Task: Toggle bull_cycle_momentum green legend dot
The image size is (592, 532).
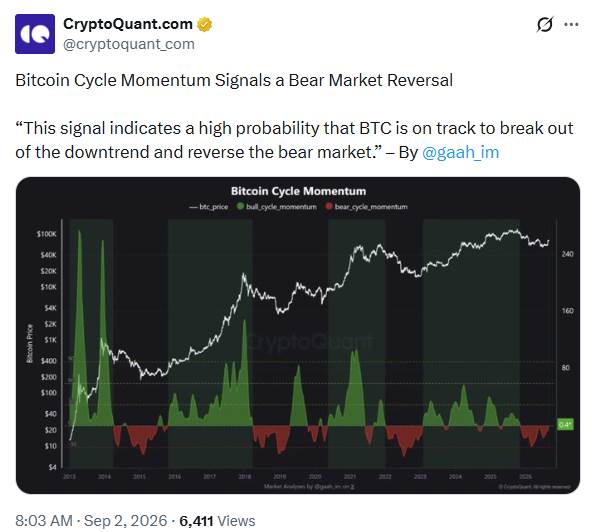Action: [240, 207]
